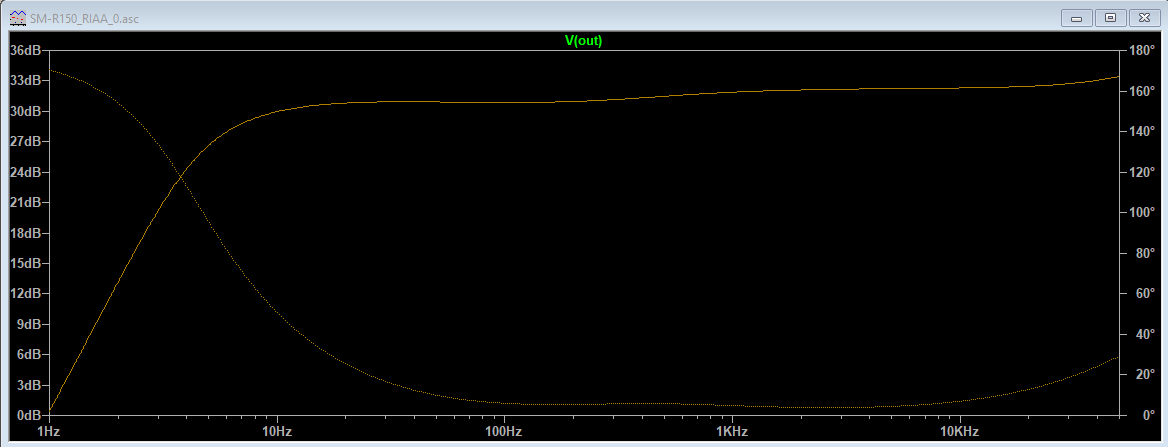Click the 120° phase axis label
The image size is (1168, 447).
pos(1143,172)
